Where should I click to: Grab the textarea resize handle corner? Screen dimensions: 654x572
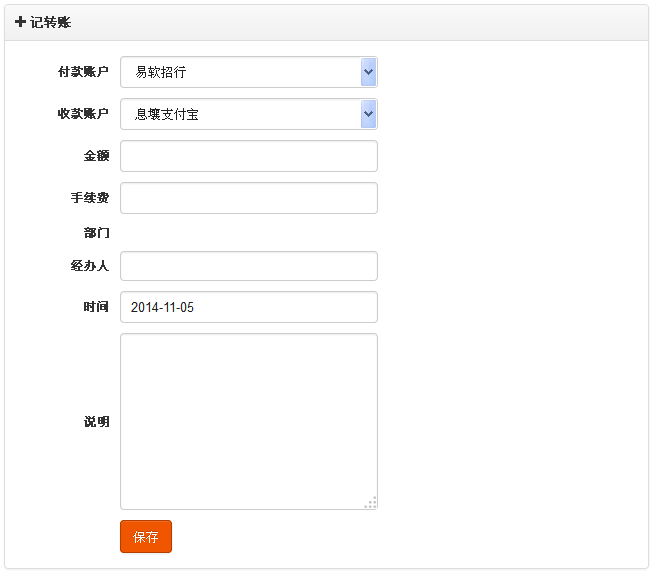pos(370,502)
